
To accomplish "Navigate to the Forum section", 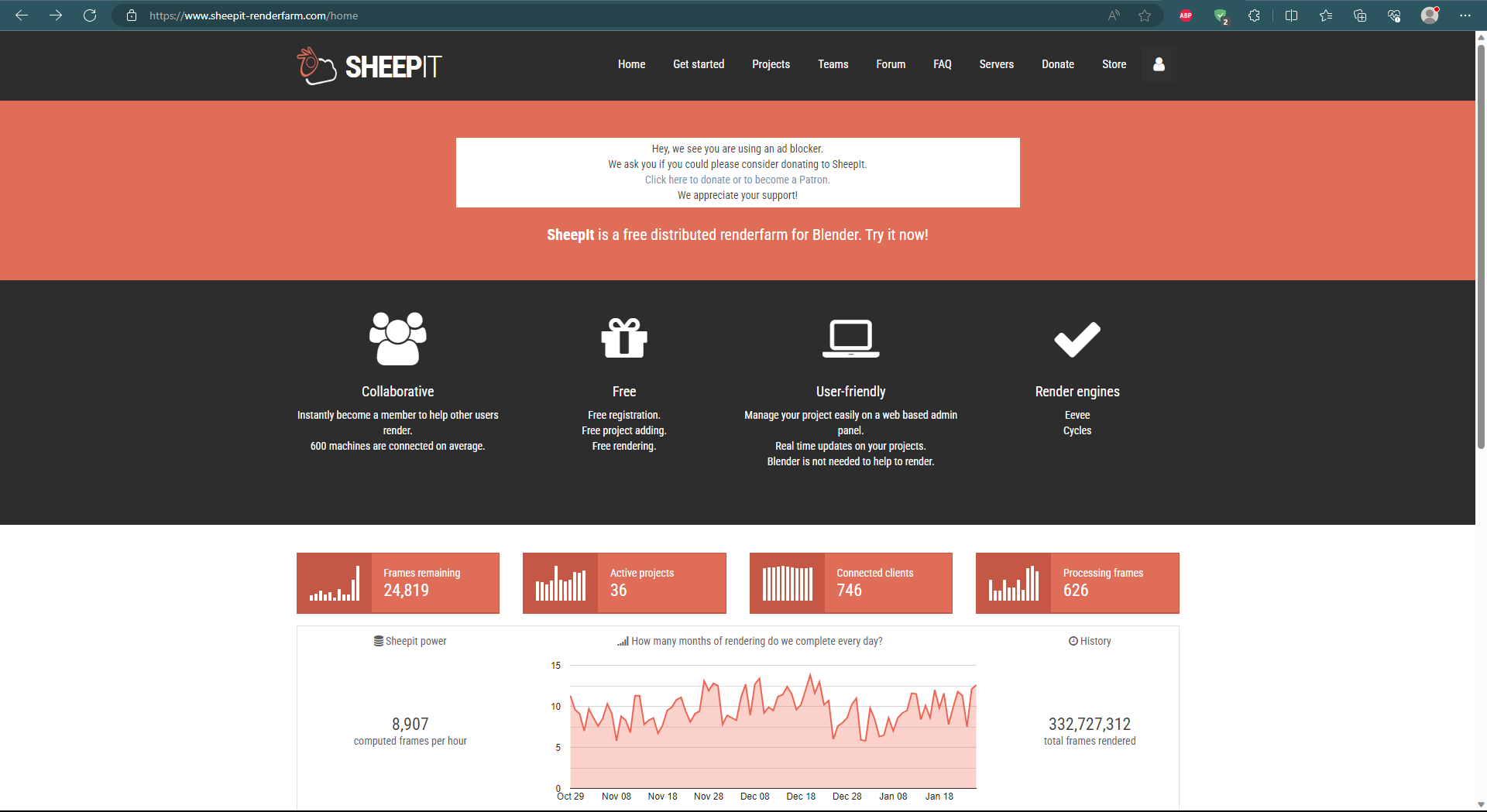I will click(891, 64).
